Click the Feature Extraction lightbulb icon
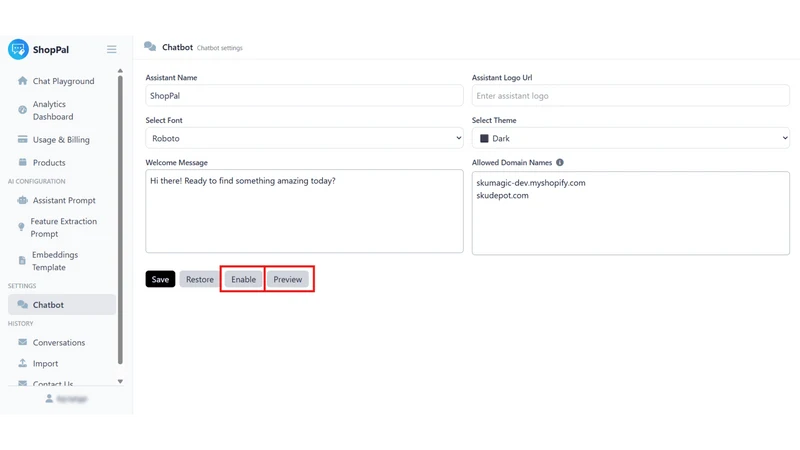Screen dimensions: 800x450 pyautogui.click(x=21, y=227)
